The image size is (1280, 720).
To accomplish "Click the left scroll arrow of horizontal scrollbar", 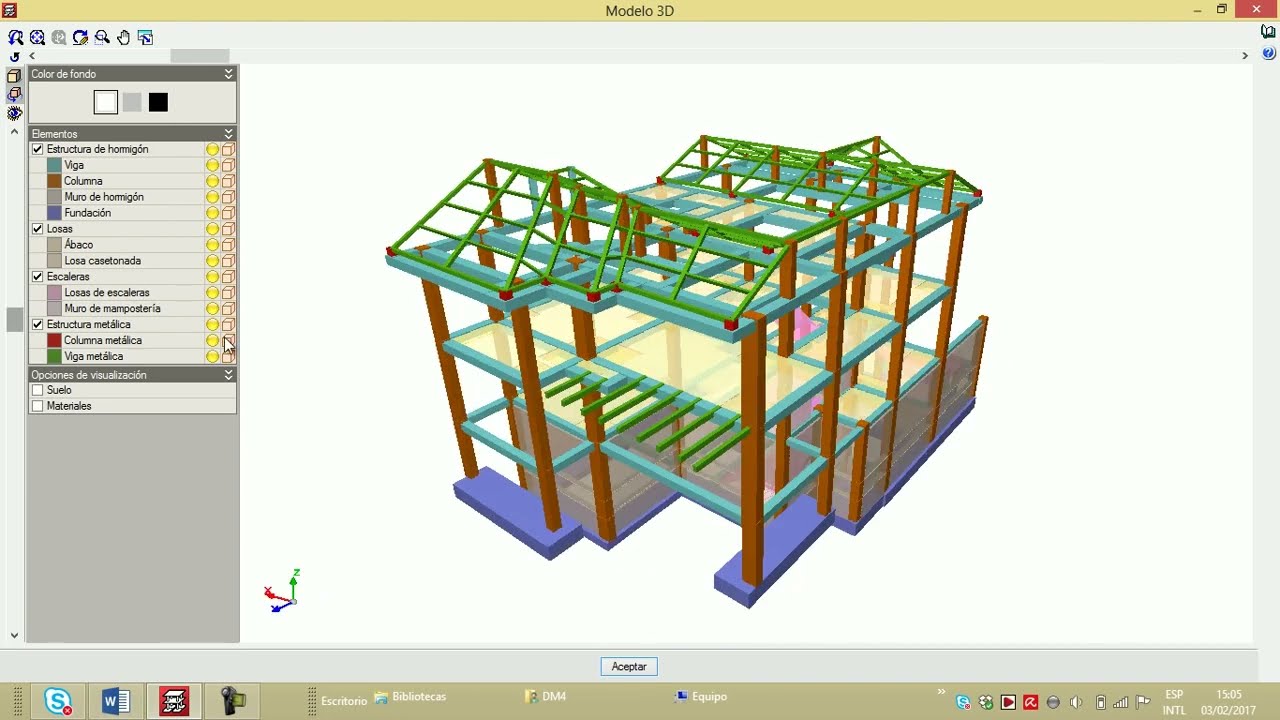I will tap(32, 56).
